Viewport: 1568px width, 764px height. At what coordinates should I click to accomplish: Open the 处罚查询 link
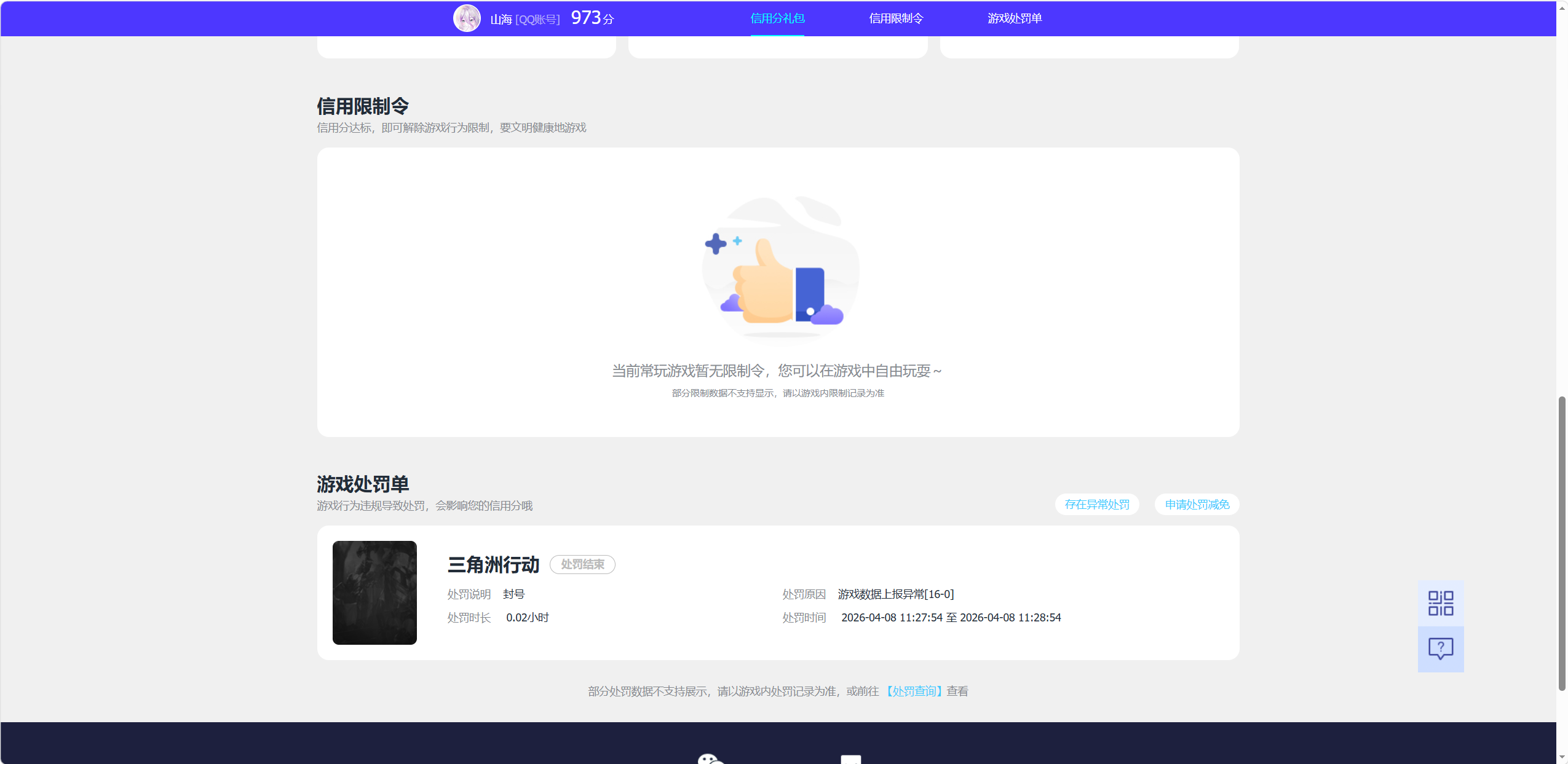tap(914, 691)
